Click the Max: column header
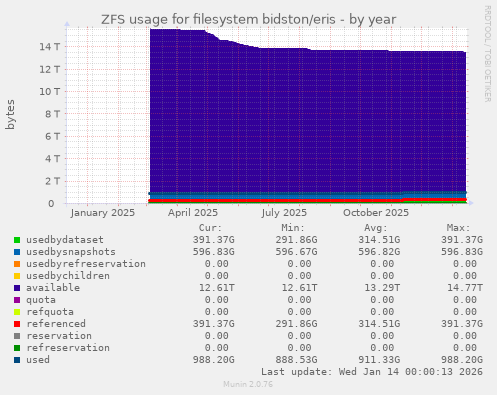This screenshot has height=395, width=497. [x=458, y=228]
